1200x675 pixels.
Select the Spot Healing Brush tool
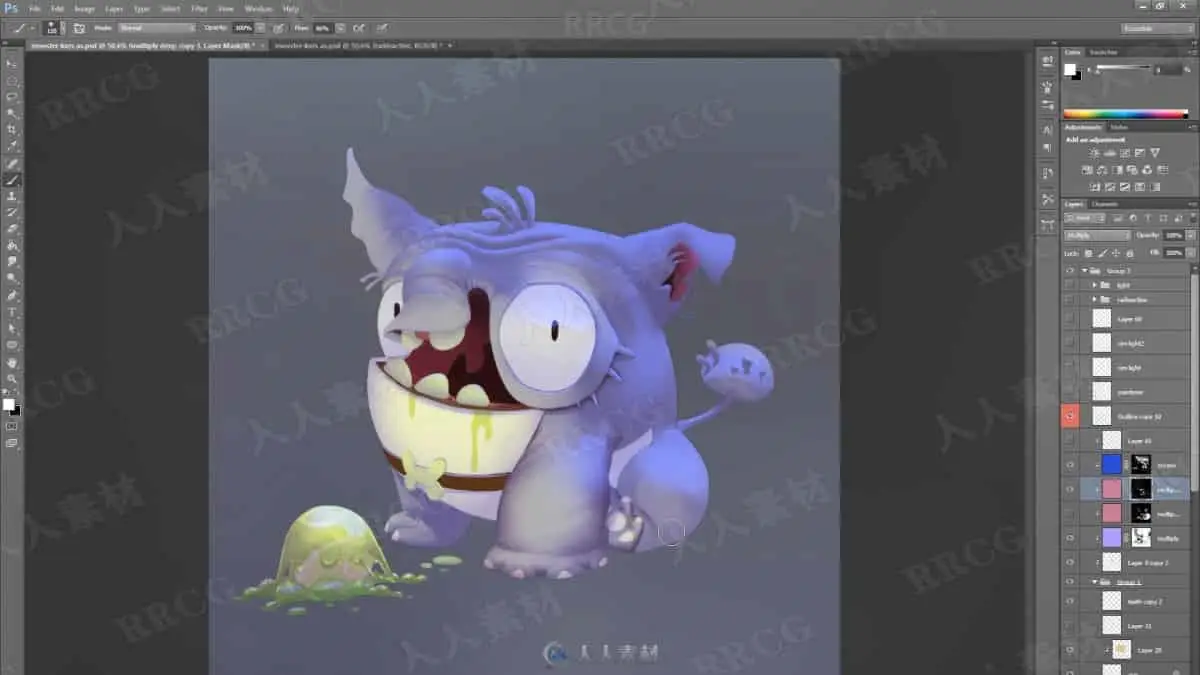click(x=13, y=164)
